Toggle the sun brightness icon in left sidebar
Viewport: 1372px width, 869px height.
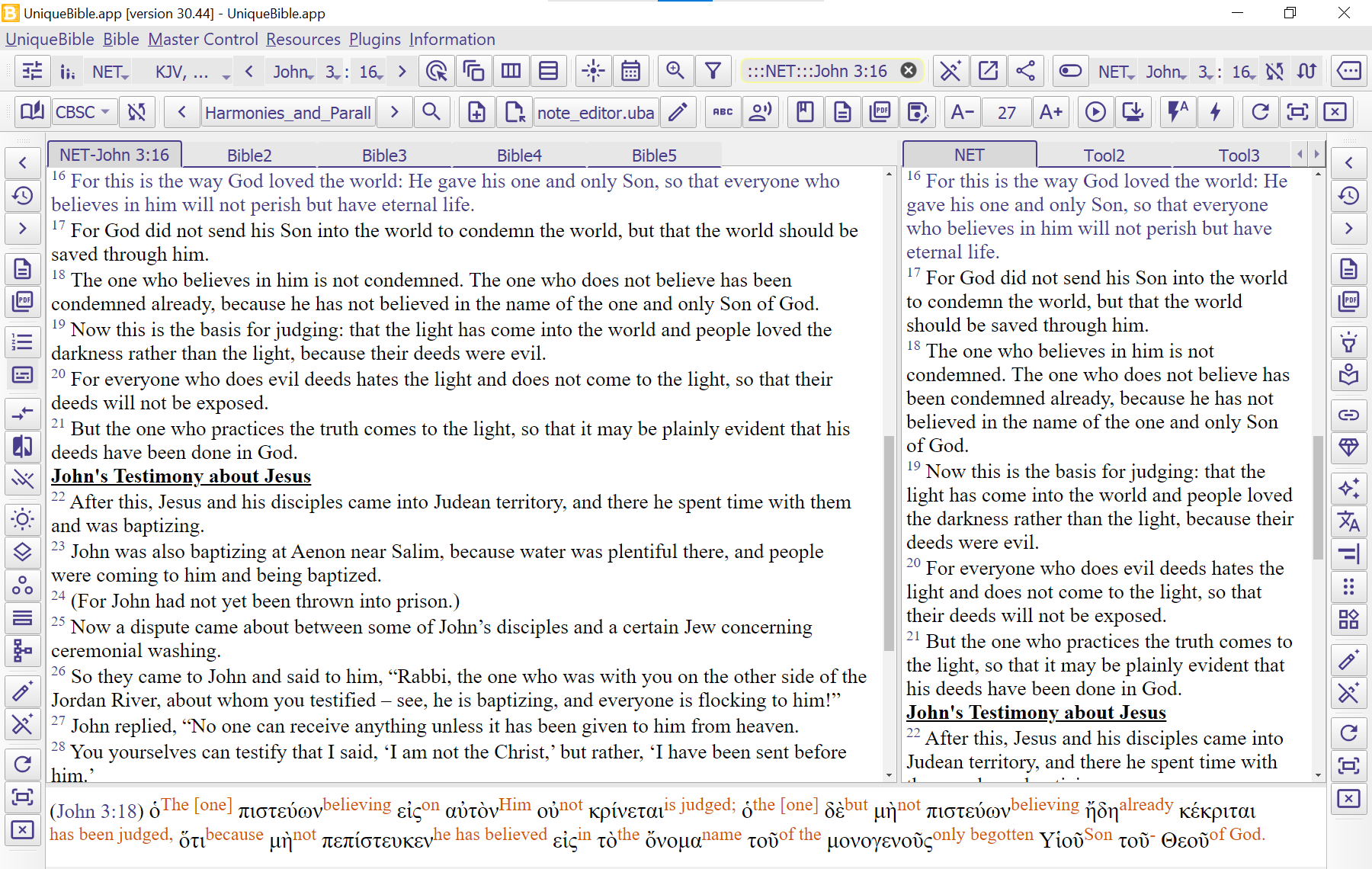pyautogui.click(x=23, y=520)
